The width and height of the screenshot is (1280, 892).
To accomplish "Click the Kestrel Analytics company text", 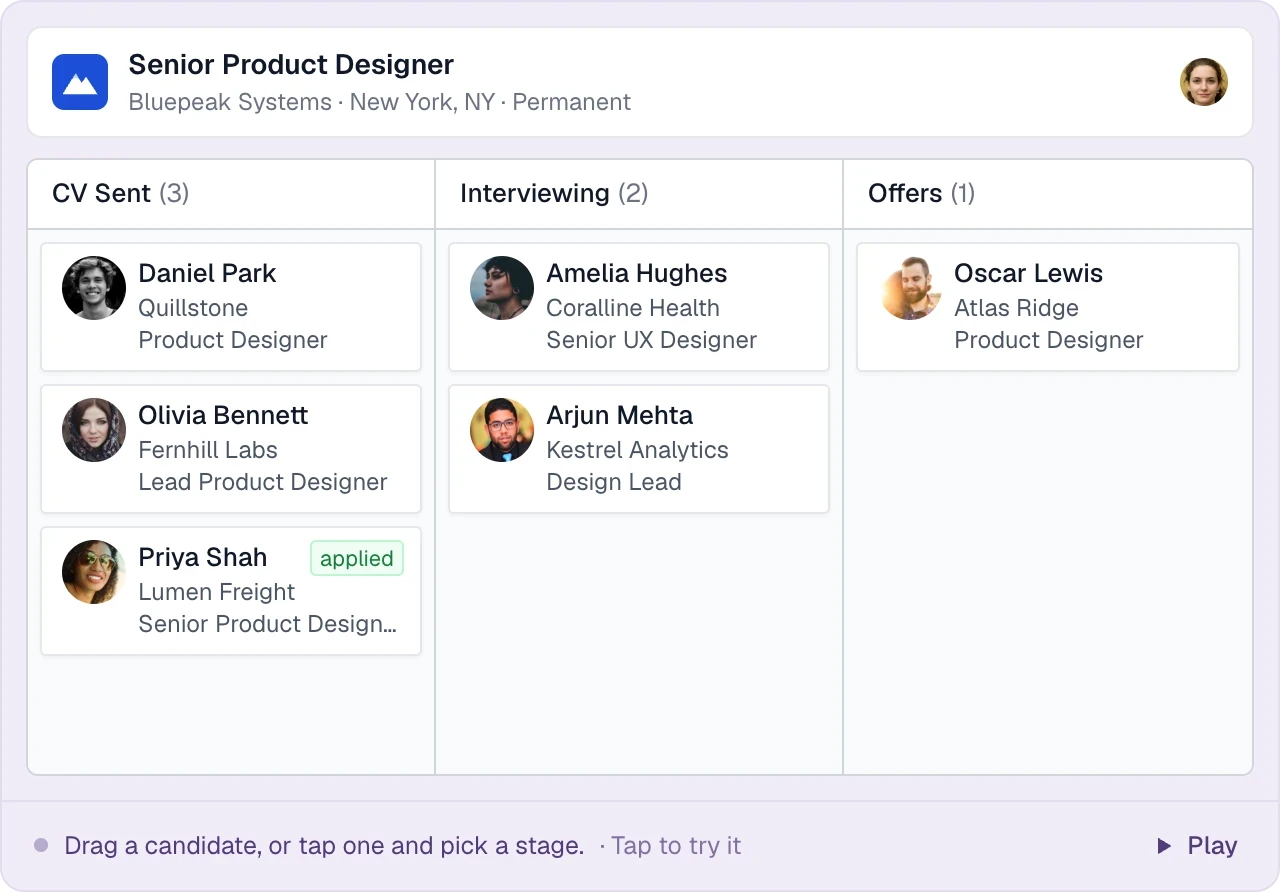I will point(638,450).
